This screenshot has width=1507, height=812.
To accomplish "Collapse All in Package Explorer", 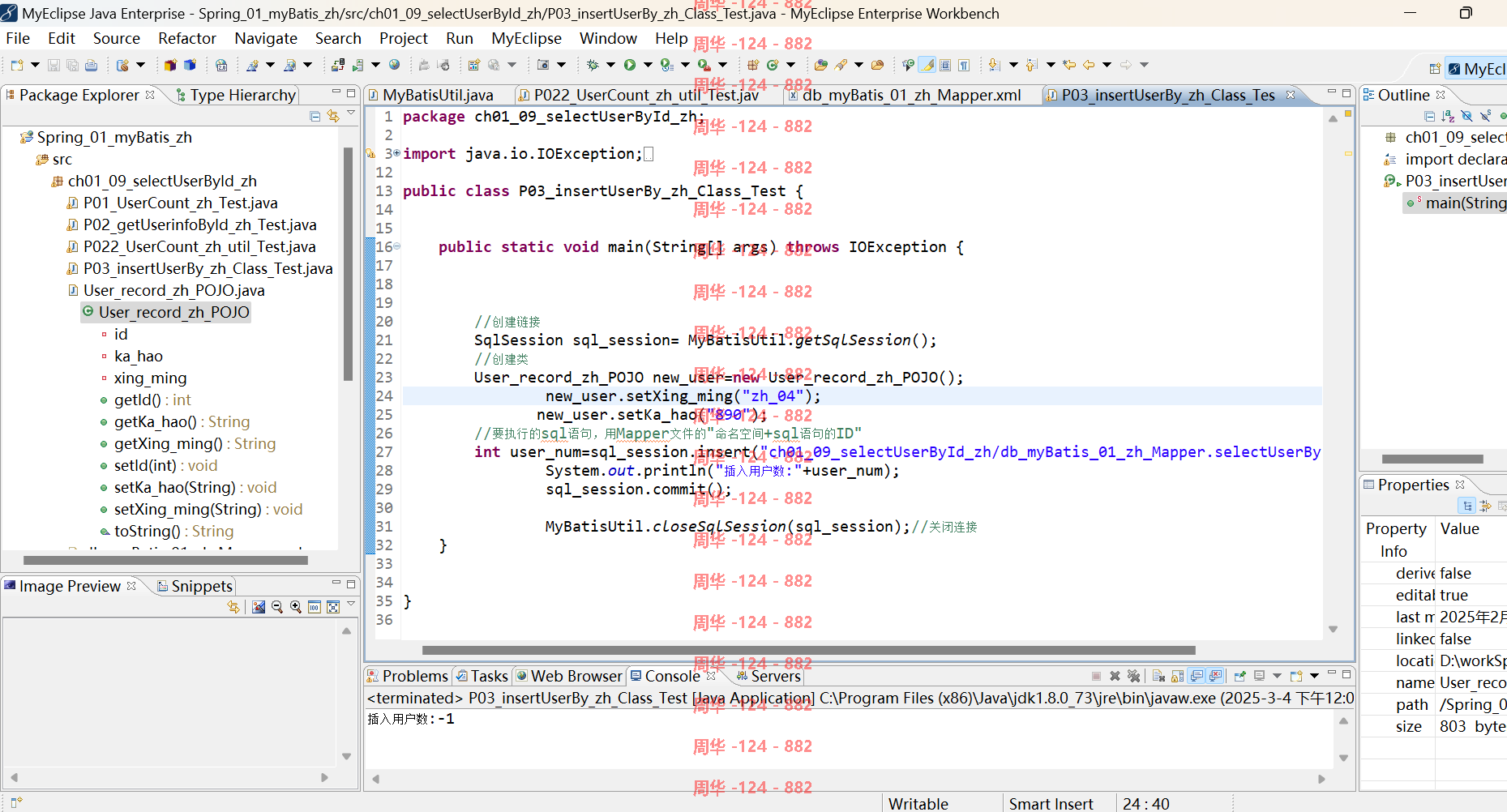I will click(315, 117).
